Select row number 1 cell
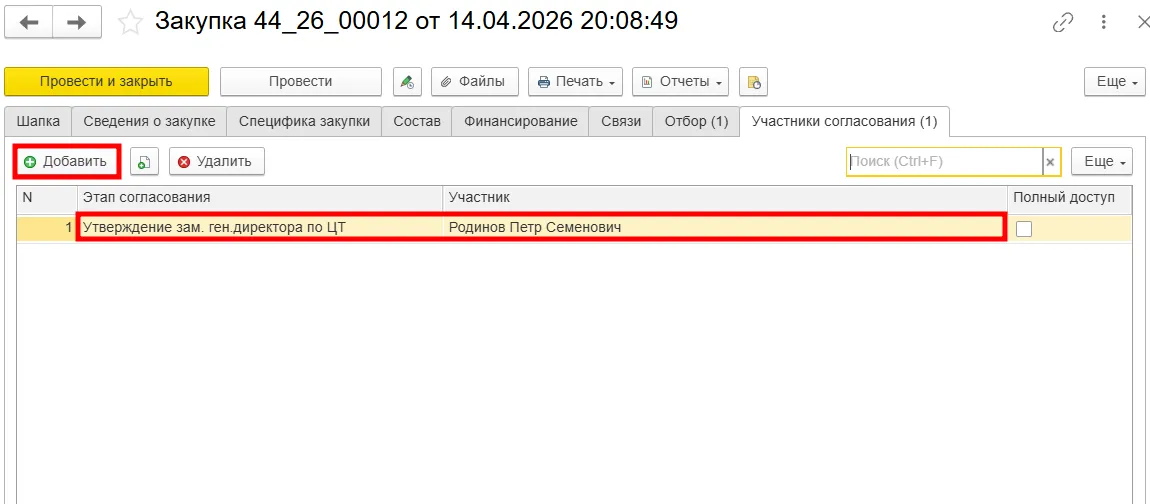1150x504 pixels. pyautogui.click(x=47, y=228)
